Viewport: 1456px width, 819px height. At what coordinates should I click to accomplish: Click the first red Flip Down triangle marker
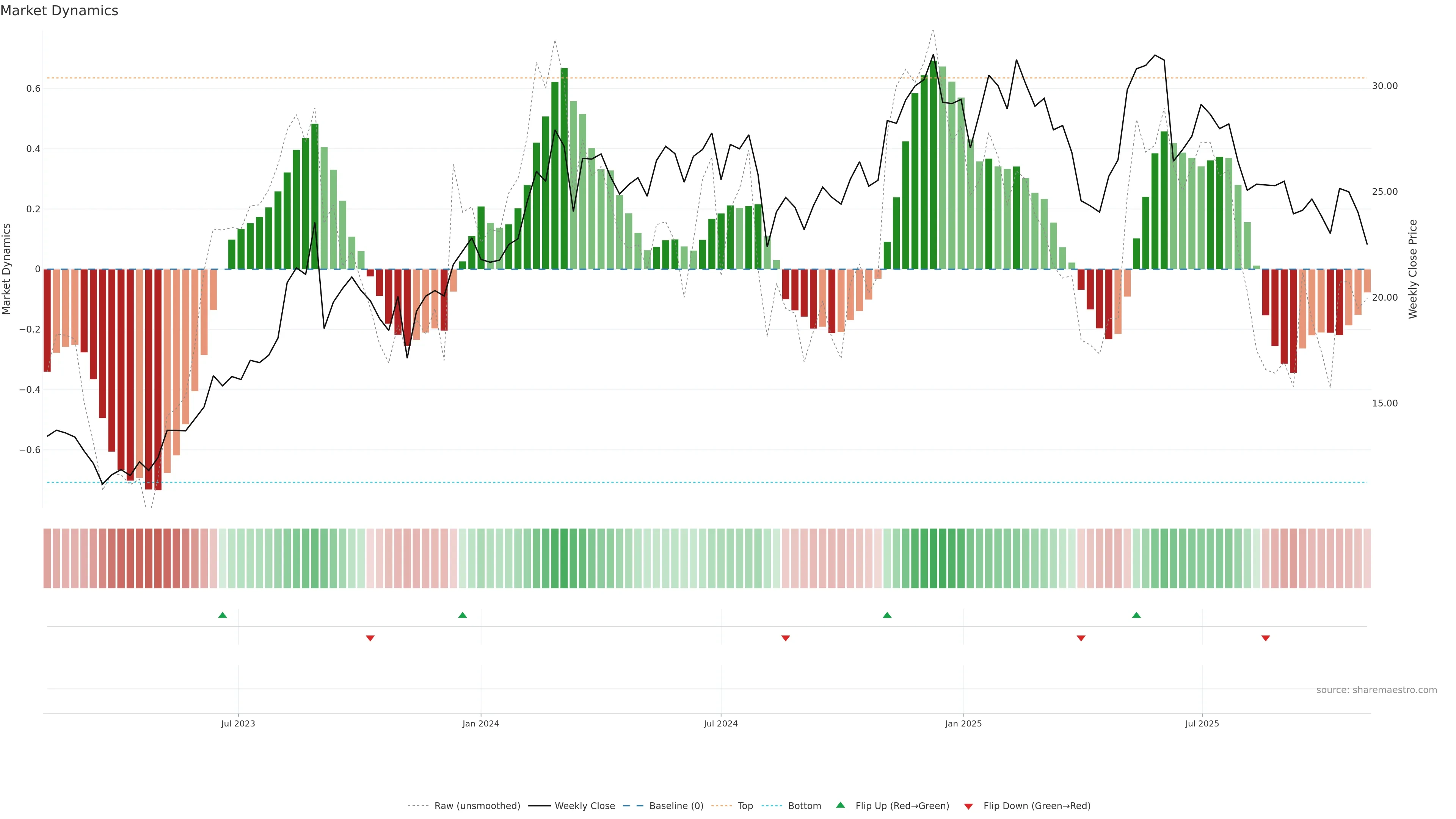[370, 638]
